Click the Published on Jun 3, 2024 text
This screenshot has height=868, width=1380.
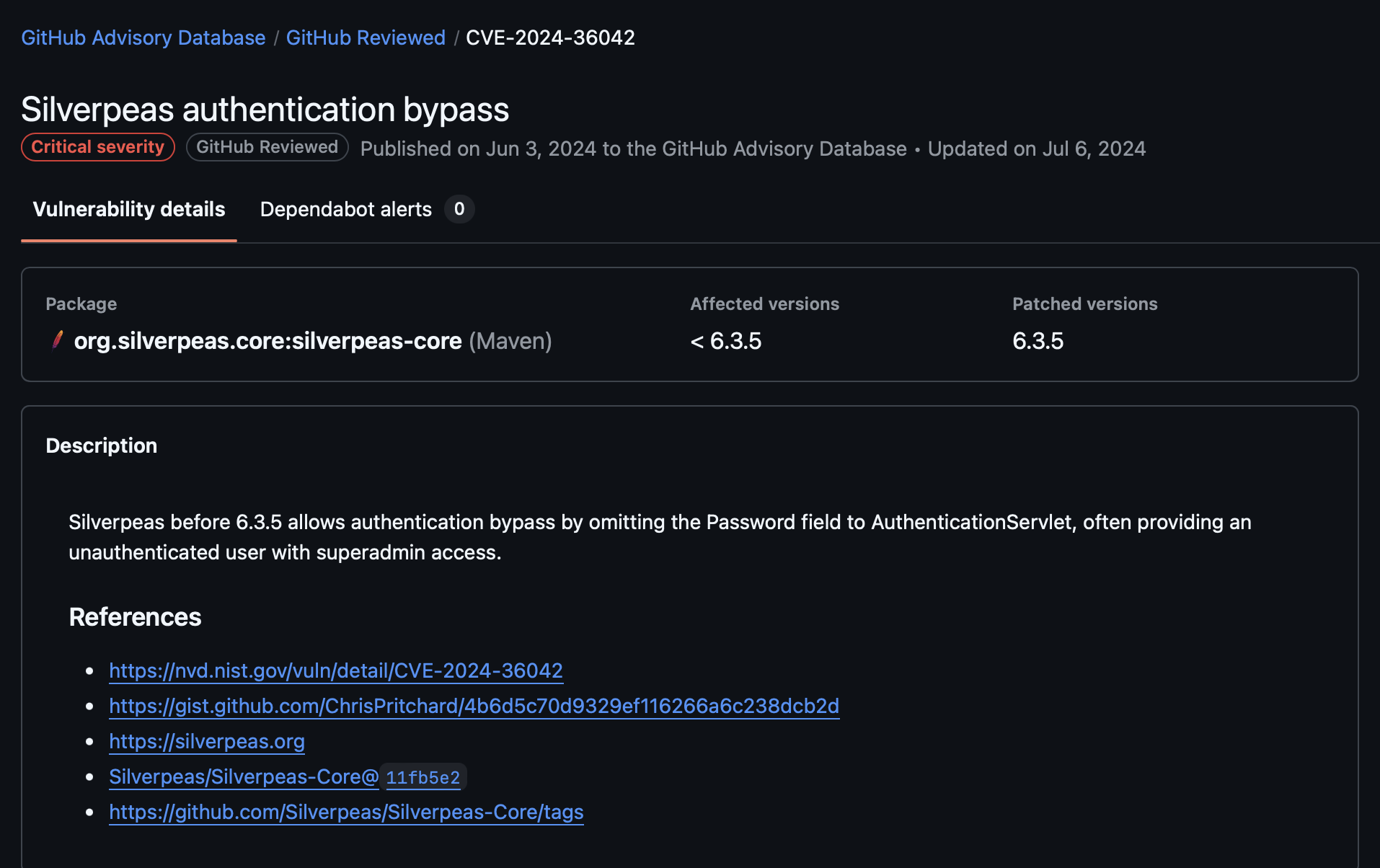634,149
